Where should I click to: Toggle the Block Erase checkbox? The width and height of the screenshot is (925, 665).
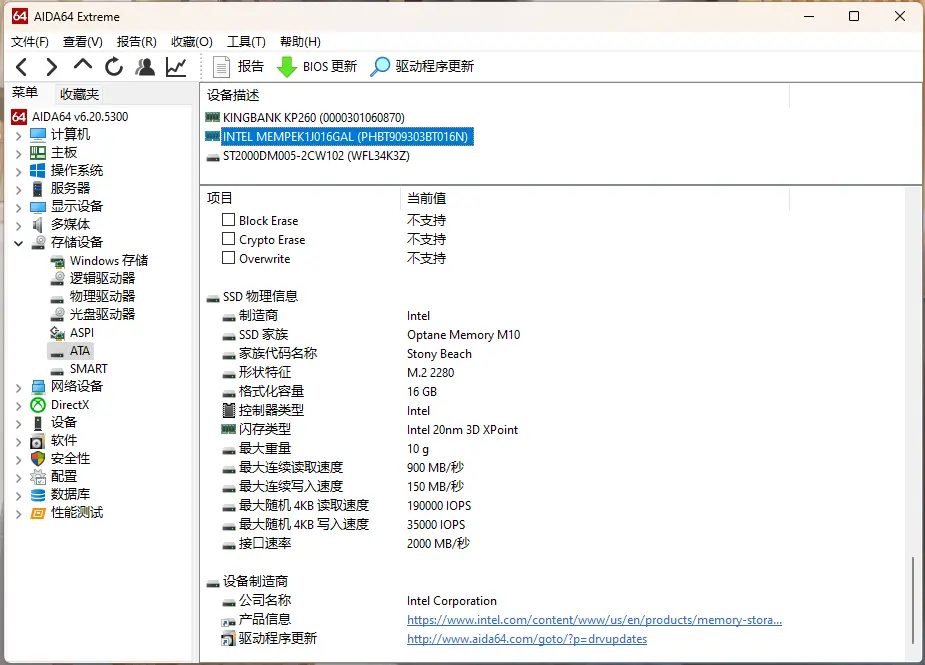click(228, 220)
